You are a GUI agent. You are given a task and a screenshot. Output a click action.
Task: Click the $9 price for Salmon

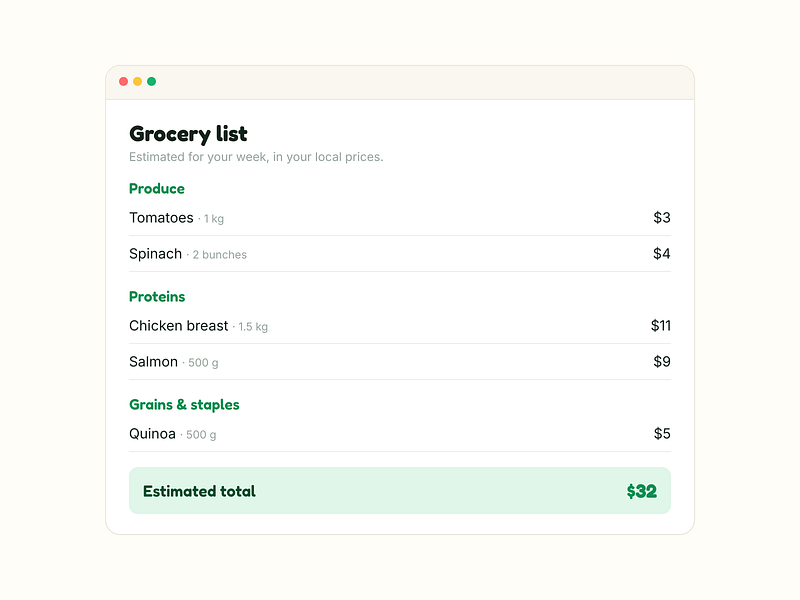pos(662,362)
